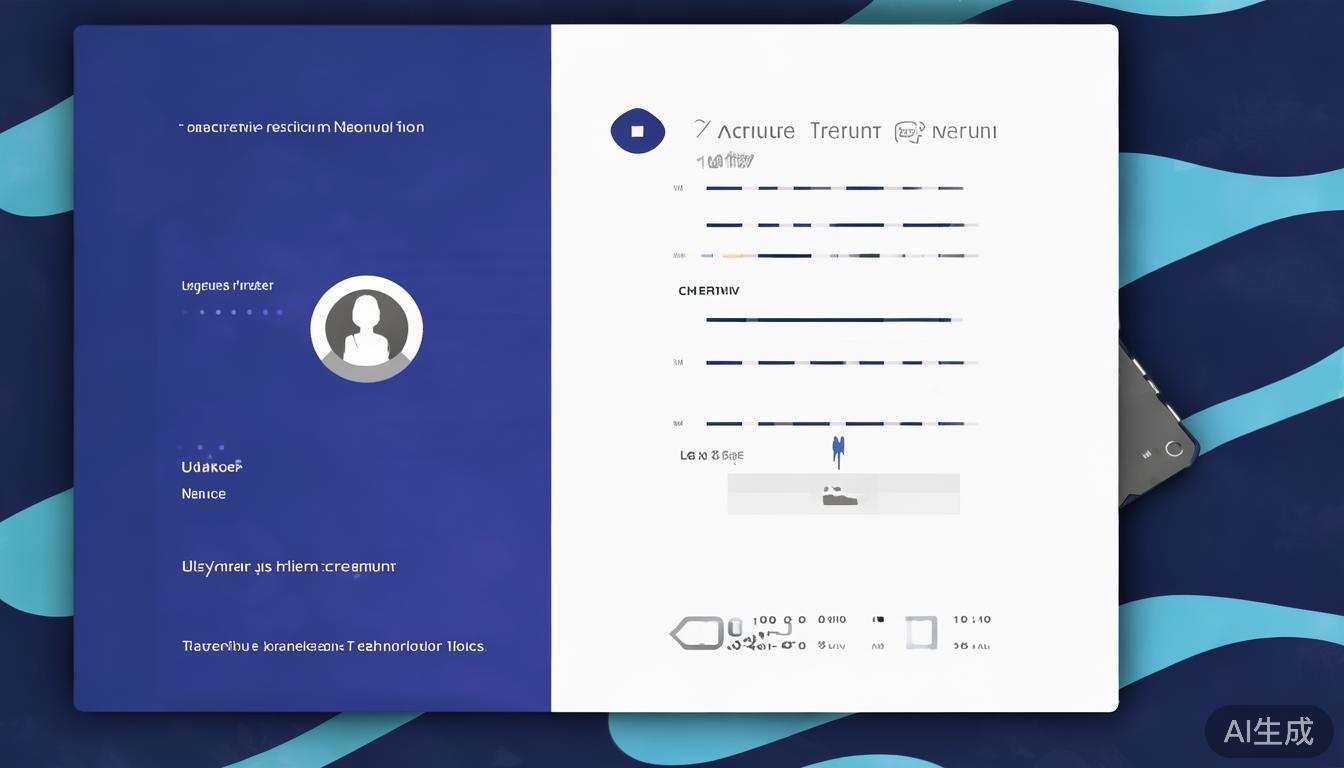Click the gray tag-shaped icon
1344x768 pixels.
point(696,633)
